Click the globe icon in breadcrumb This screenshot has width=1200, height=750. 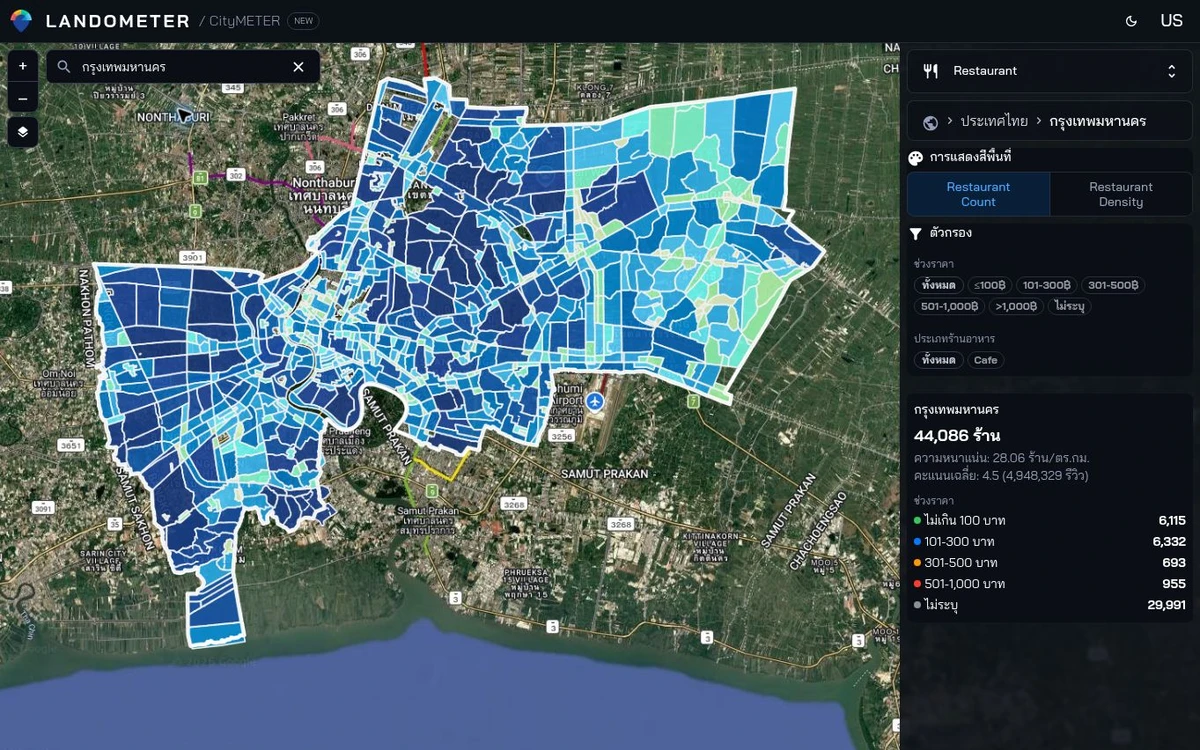930,122
